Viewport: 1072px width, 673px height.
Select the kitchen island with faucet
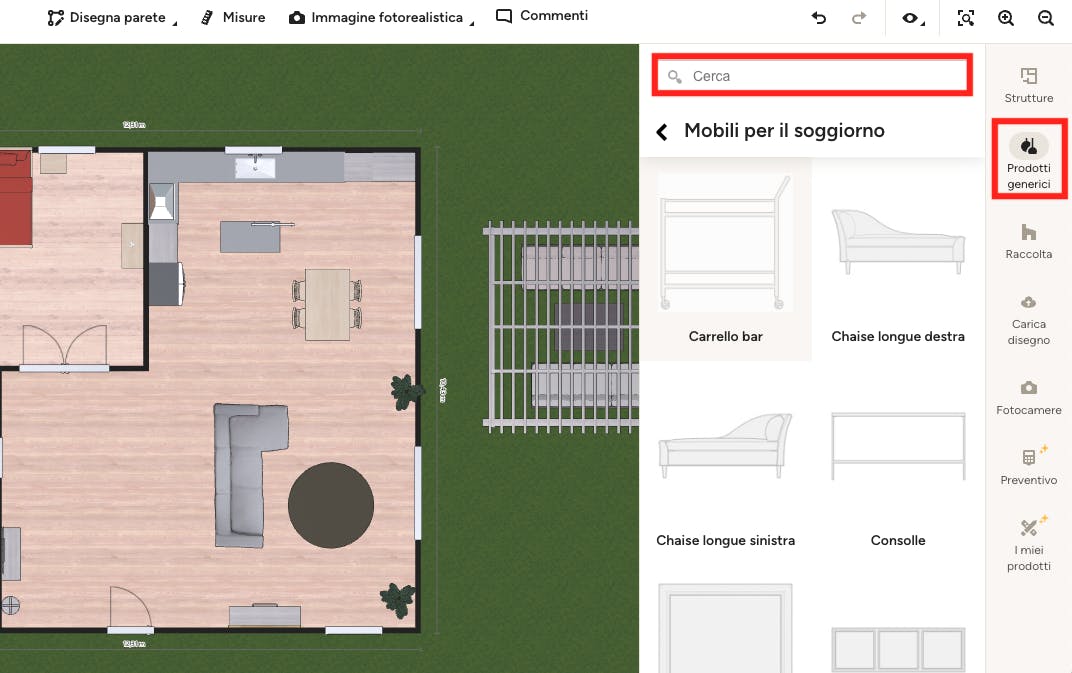point(250,237)
